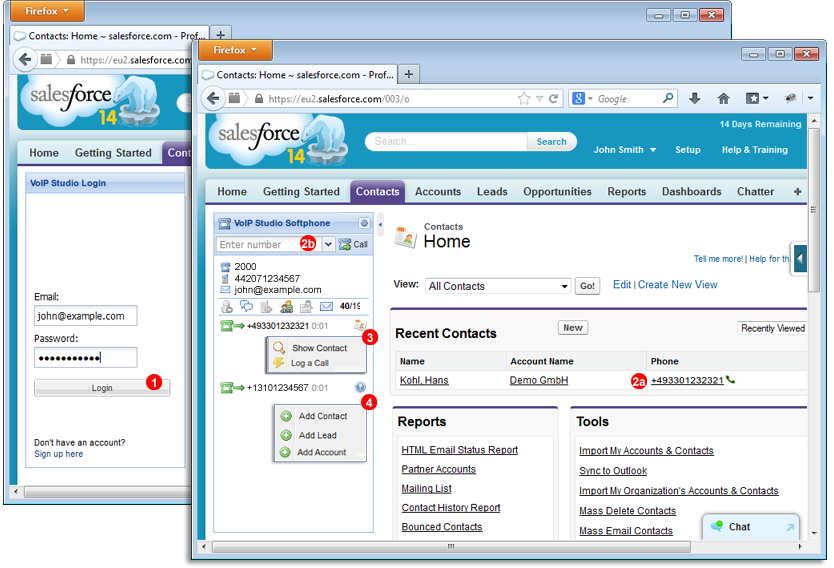834x568 pixels.
Task: Switch to the Opportunities tab
Action: pyautogui.click(x=557, y=191)
